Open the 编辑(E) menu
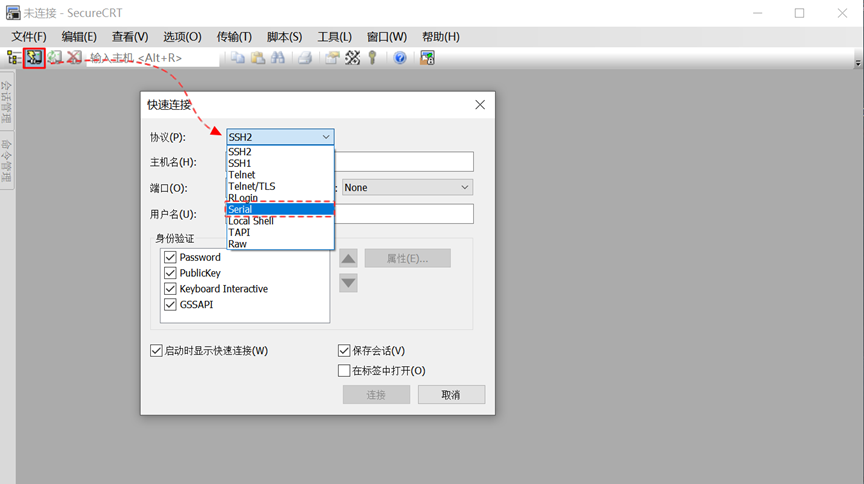Image resolution: width=864 pixels, height=484 pixels. [x=79, y=37]
